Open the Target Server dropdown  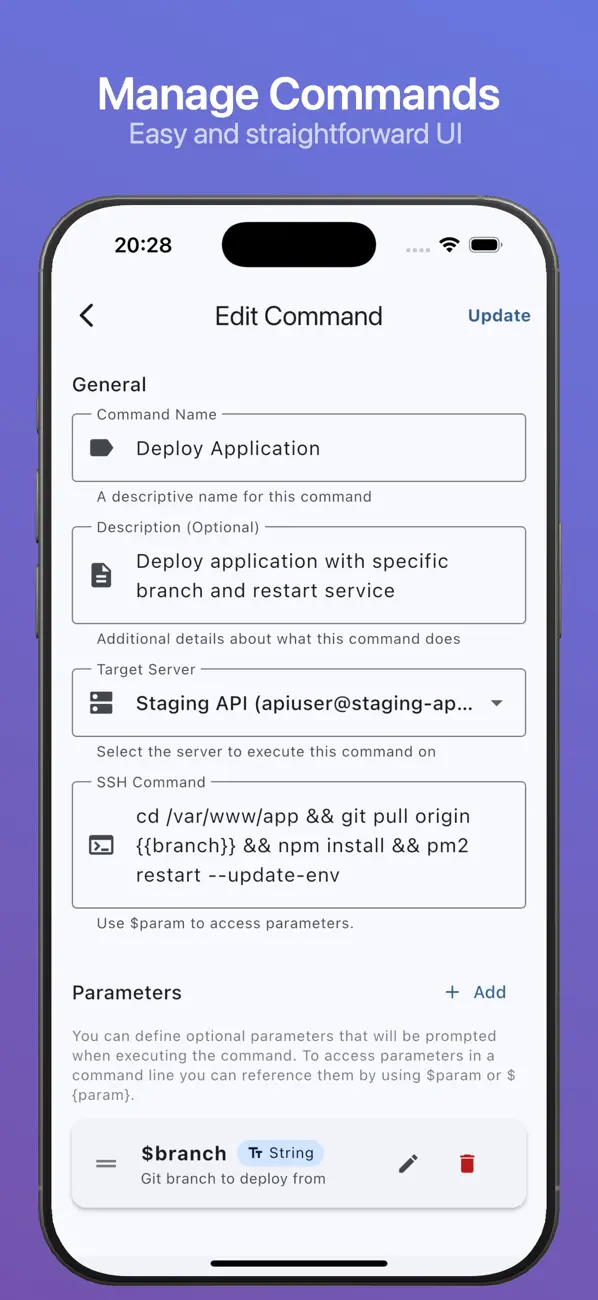(x=298, y=702)
